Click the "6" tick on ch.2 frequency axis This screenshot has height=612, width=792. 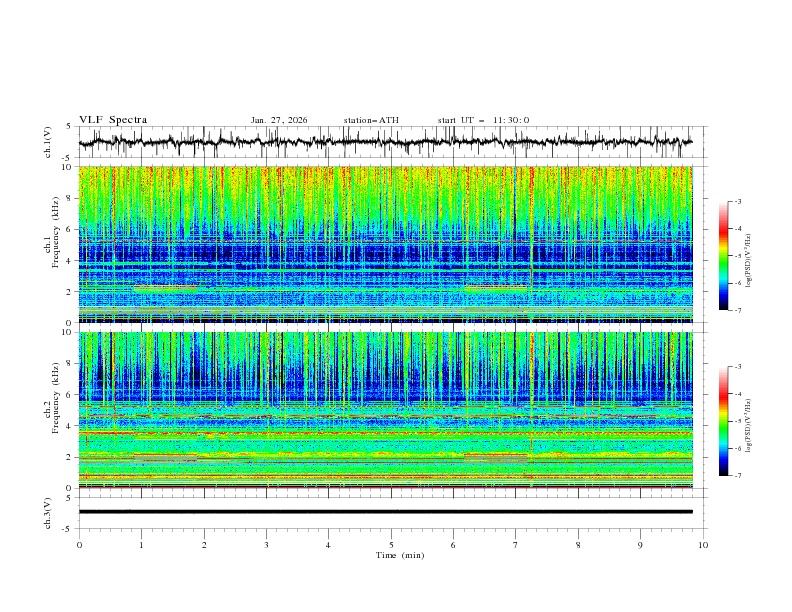coord(71,395)
